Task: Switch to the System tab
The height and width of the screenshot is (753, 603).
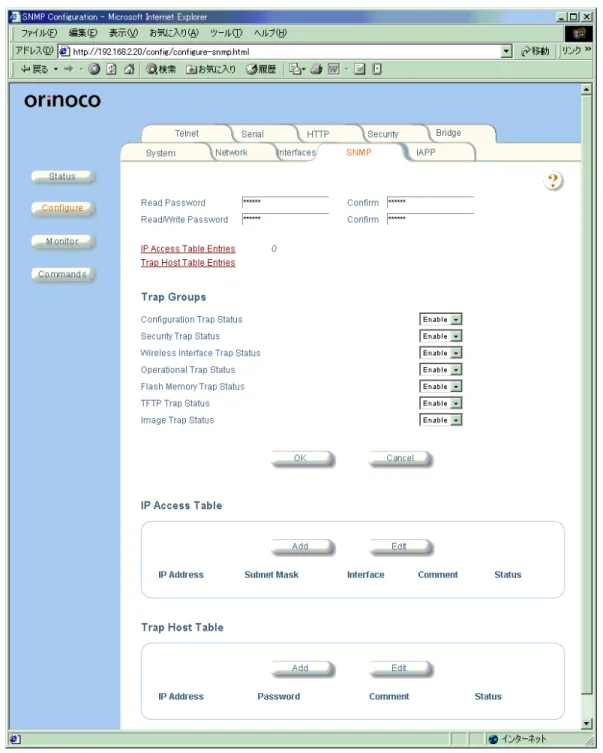Action: point(160,153)
